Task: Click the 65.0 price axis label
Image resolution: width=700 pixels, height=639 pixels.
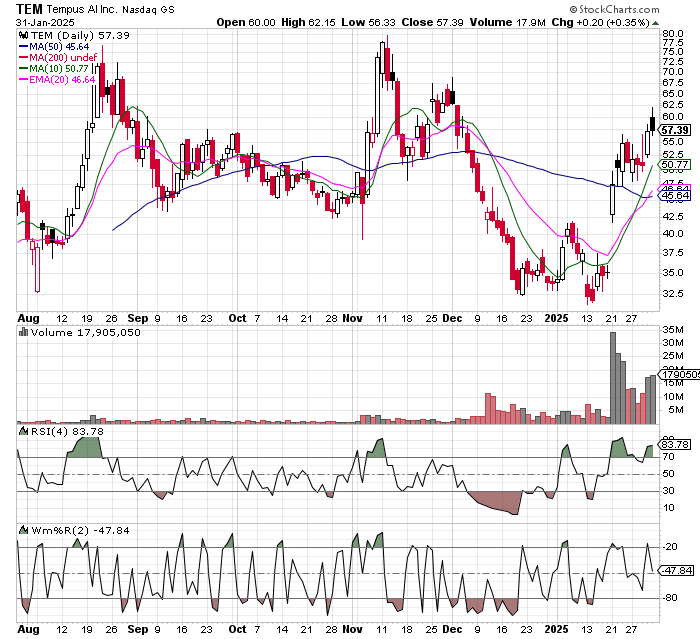Action: pyautogui.click(x=673, y=94)
